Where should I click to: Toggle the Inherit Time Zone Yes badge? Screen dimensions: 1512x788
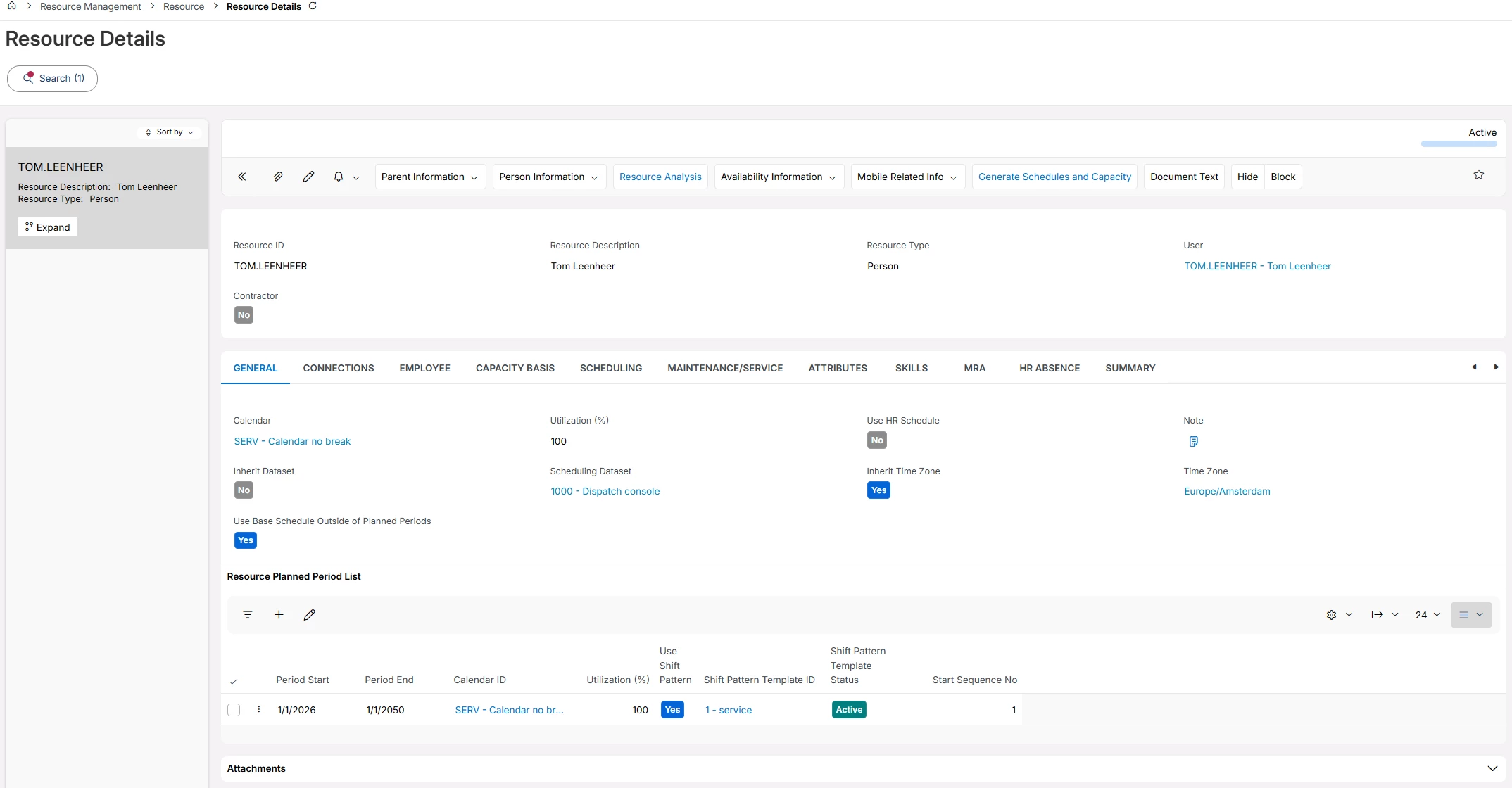(878, 490)
